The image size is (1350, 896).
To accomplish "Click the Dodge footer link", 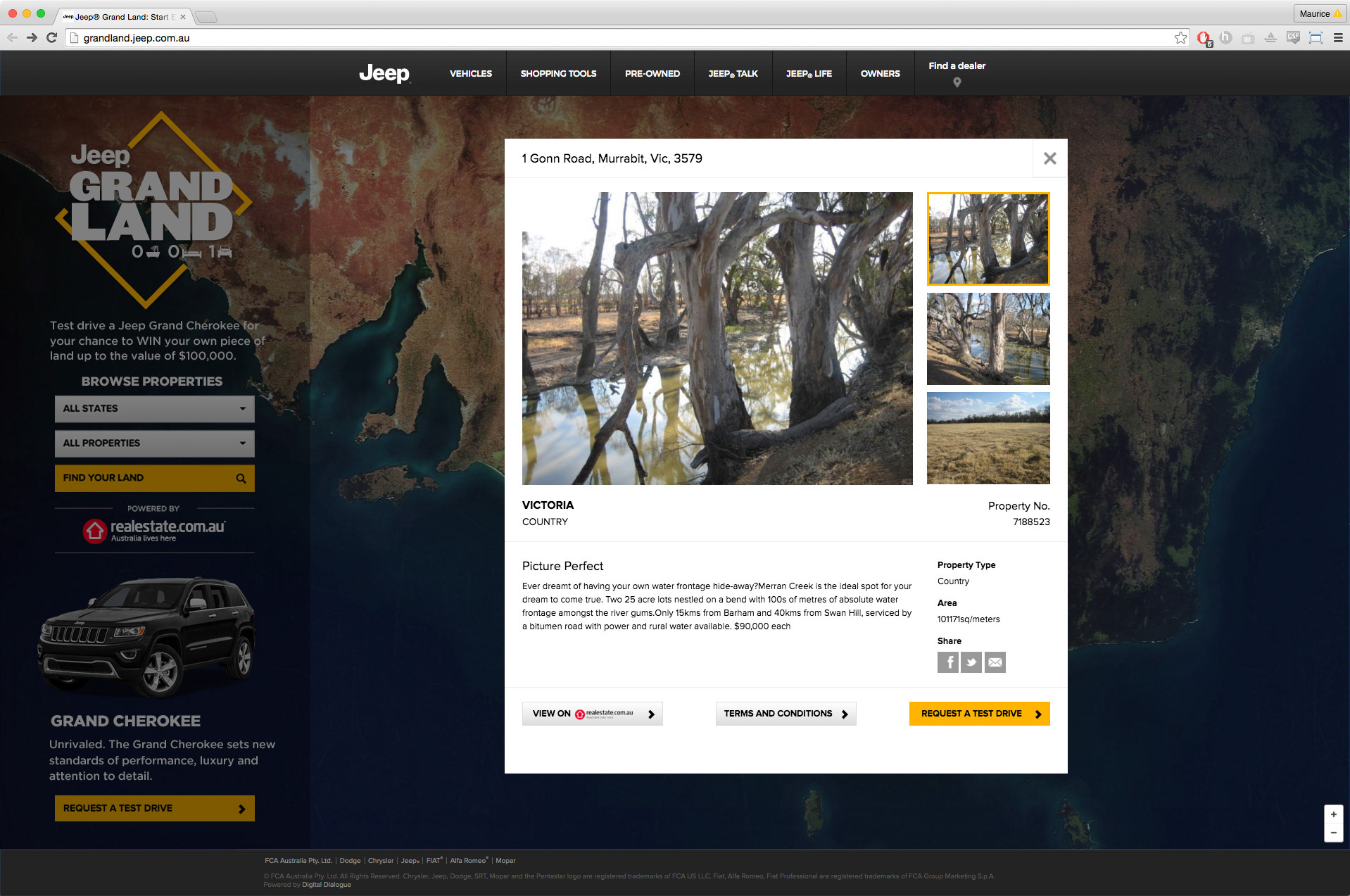I will pyautogui.click(x=350, y=861).
